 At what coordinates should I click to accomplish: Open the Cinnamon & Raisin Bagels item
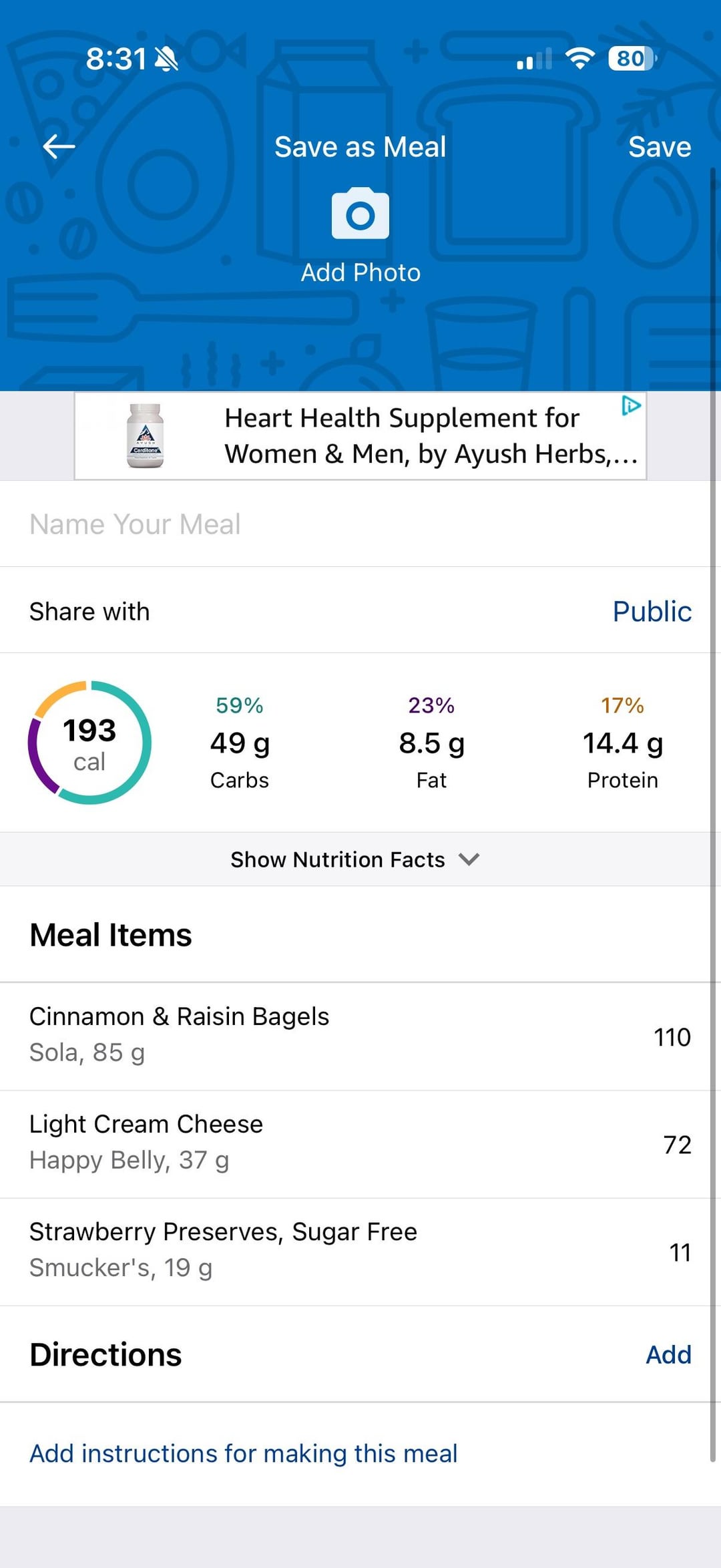point(360,1036)
